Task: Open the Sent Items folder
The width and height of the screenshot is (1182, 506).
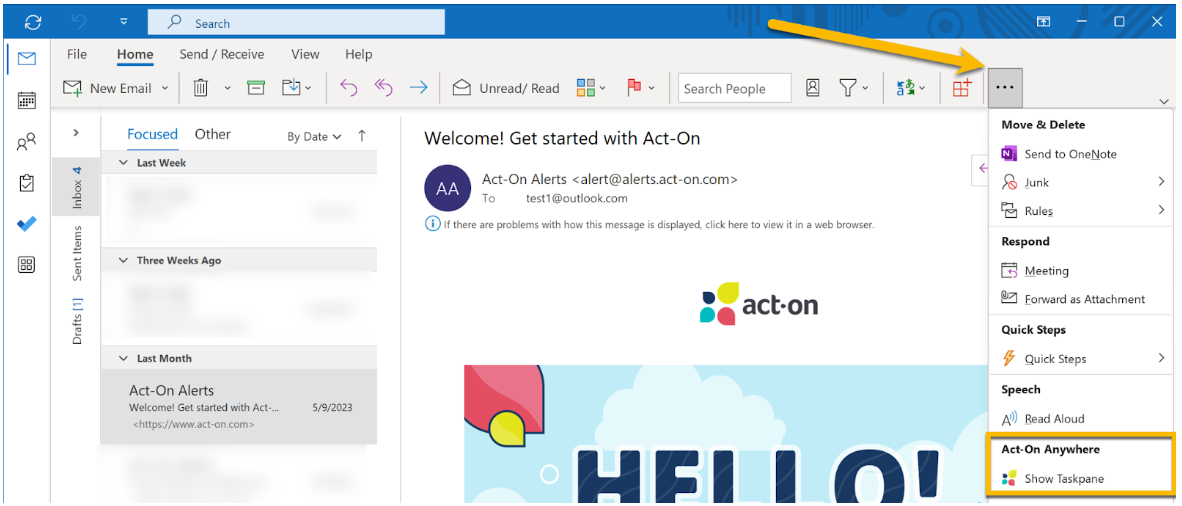Action: pyautogui.click(x=76, y=253)
